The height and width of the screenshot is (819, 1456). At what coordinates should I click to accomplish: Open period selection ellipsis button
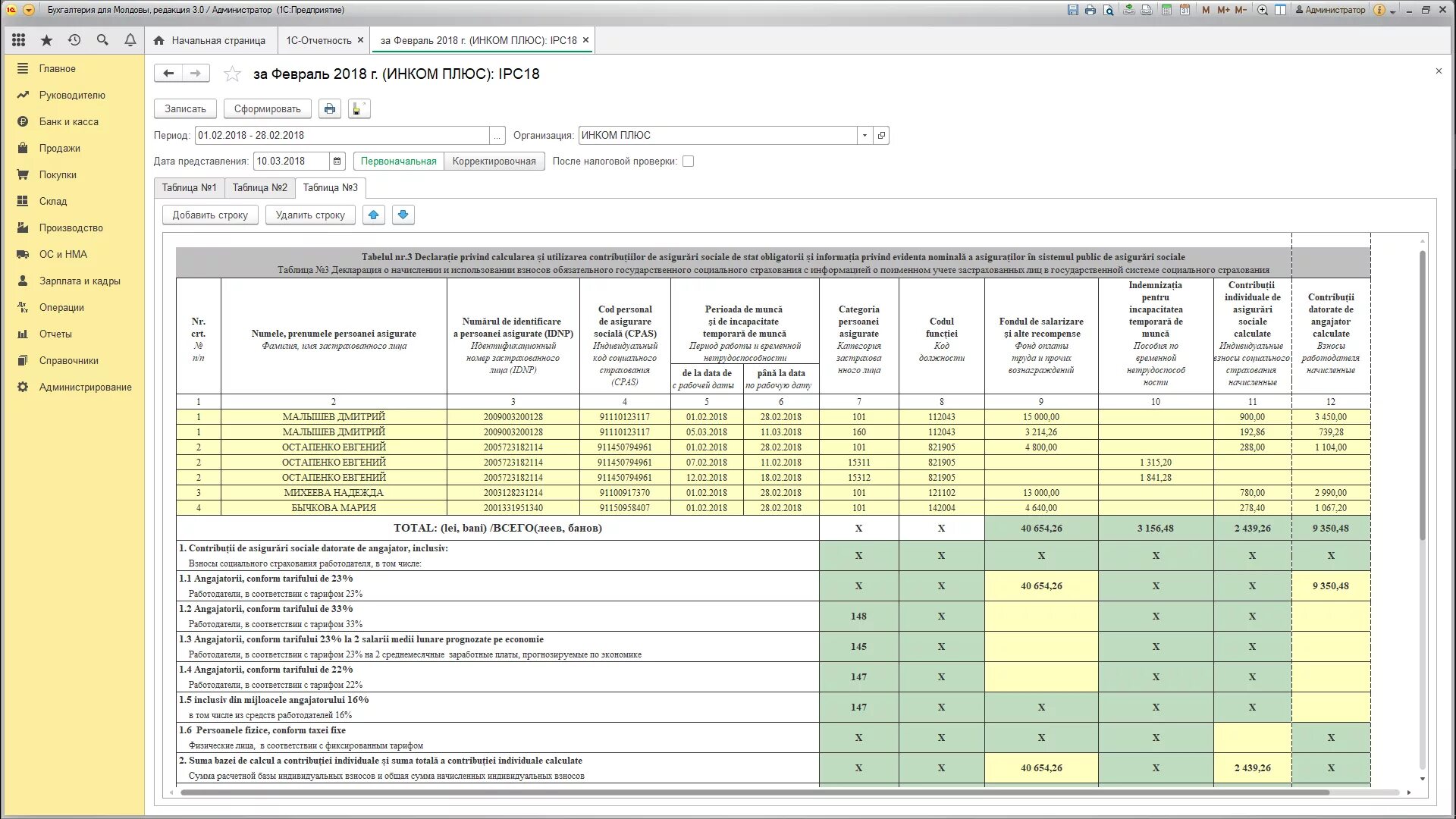[x=497, y=135]
